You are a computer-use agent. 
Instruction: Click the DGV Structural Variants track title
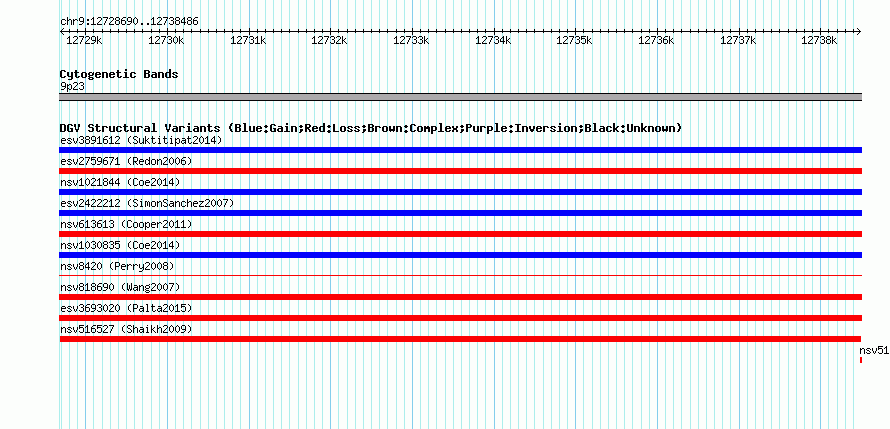[x=371, y=128]
